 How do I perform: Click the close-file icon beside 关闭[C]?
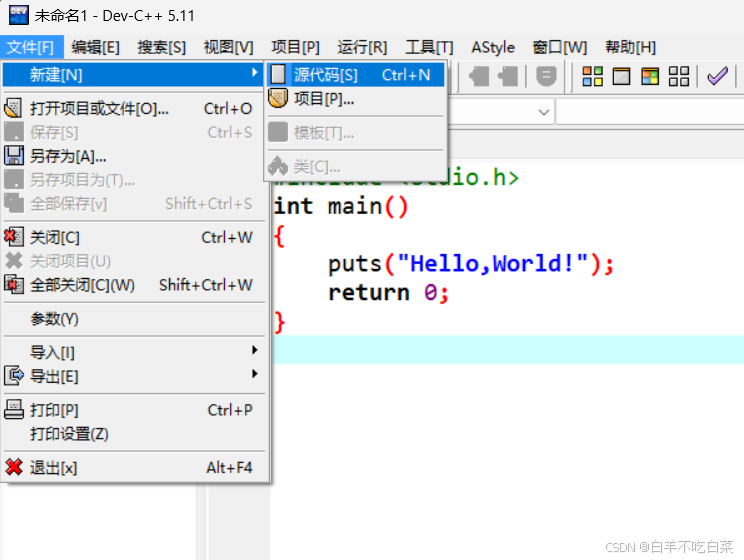pyautogui.click(x=14, y=237)
